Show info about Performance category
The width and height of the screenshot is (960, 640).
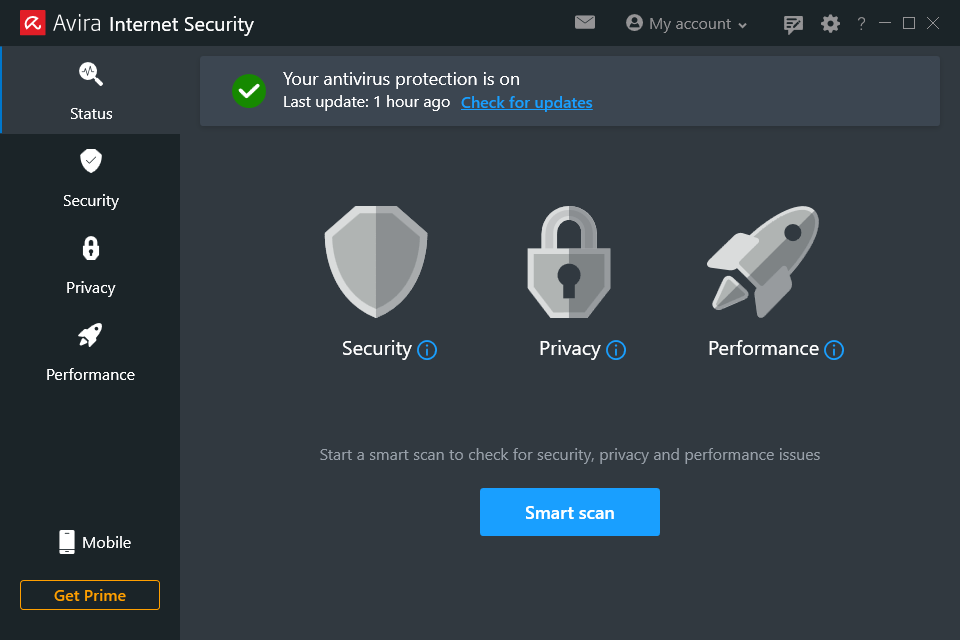834,350
